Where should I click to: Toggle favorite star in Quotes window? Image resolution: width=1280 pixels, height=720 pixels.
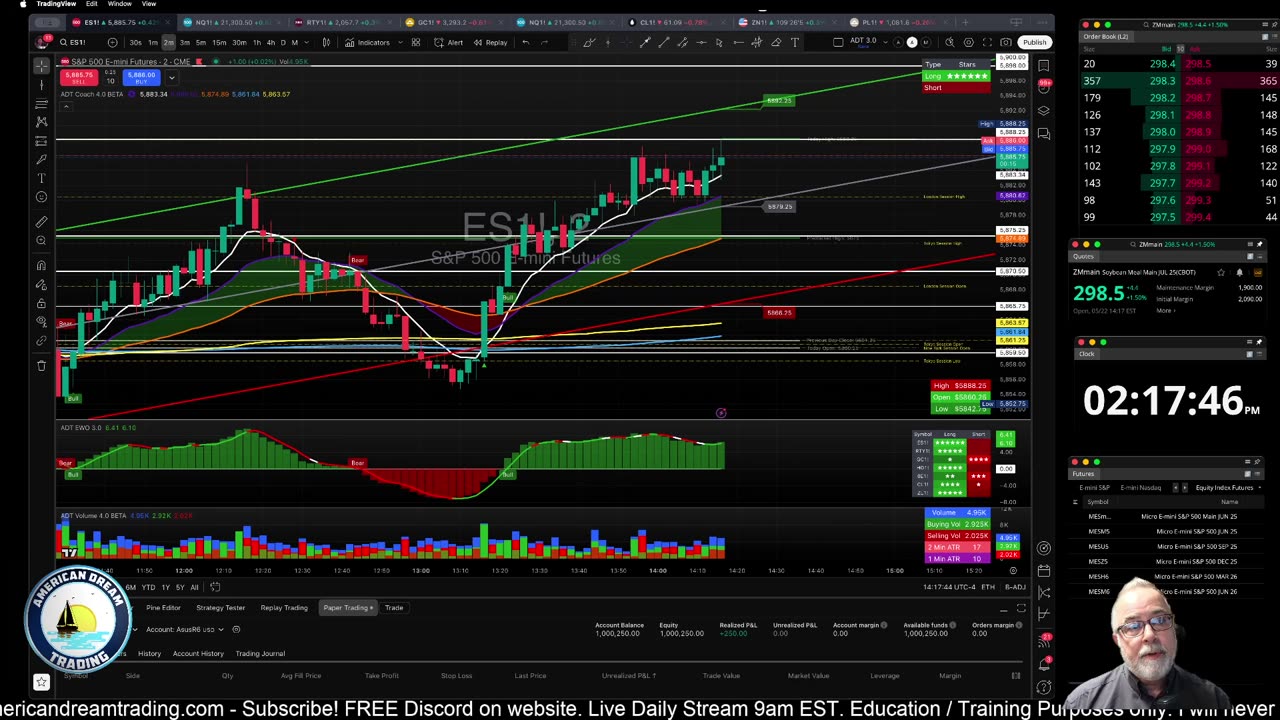tap(1220, 272)
